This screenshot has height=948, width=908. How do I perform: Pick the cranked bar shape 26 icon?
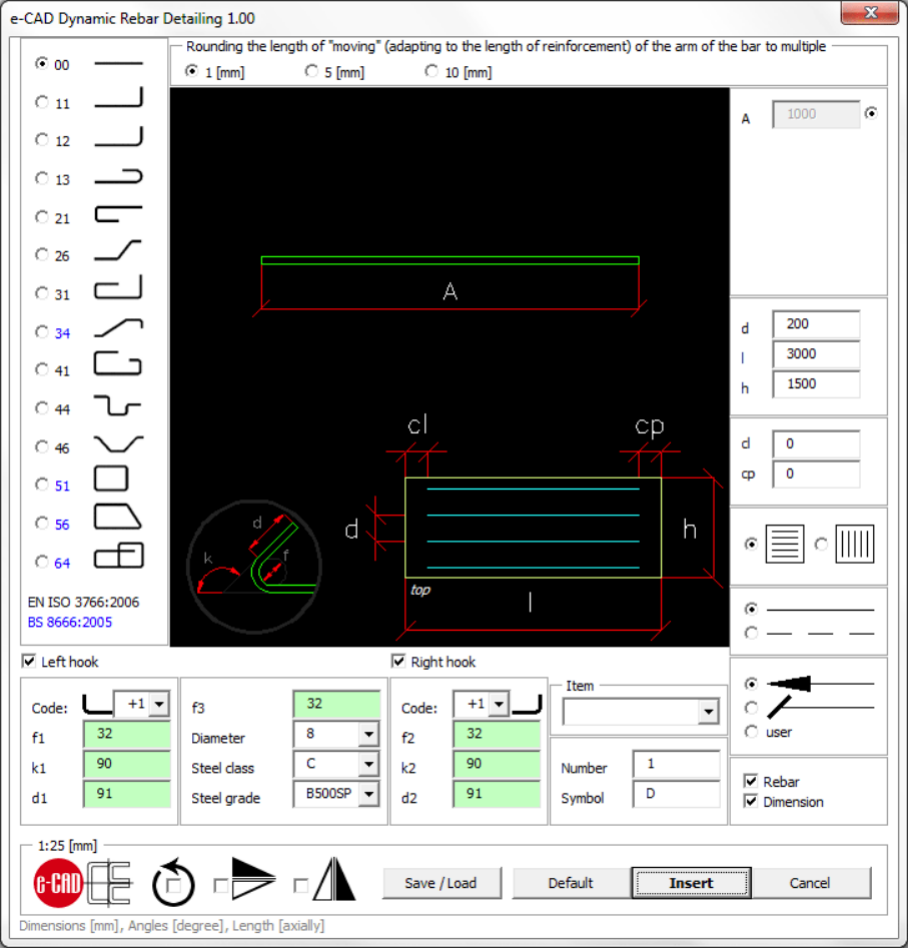click(x=118, y=251)
